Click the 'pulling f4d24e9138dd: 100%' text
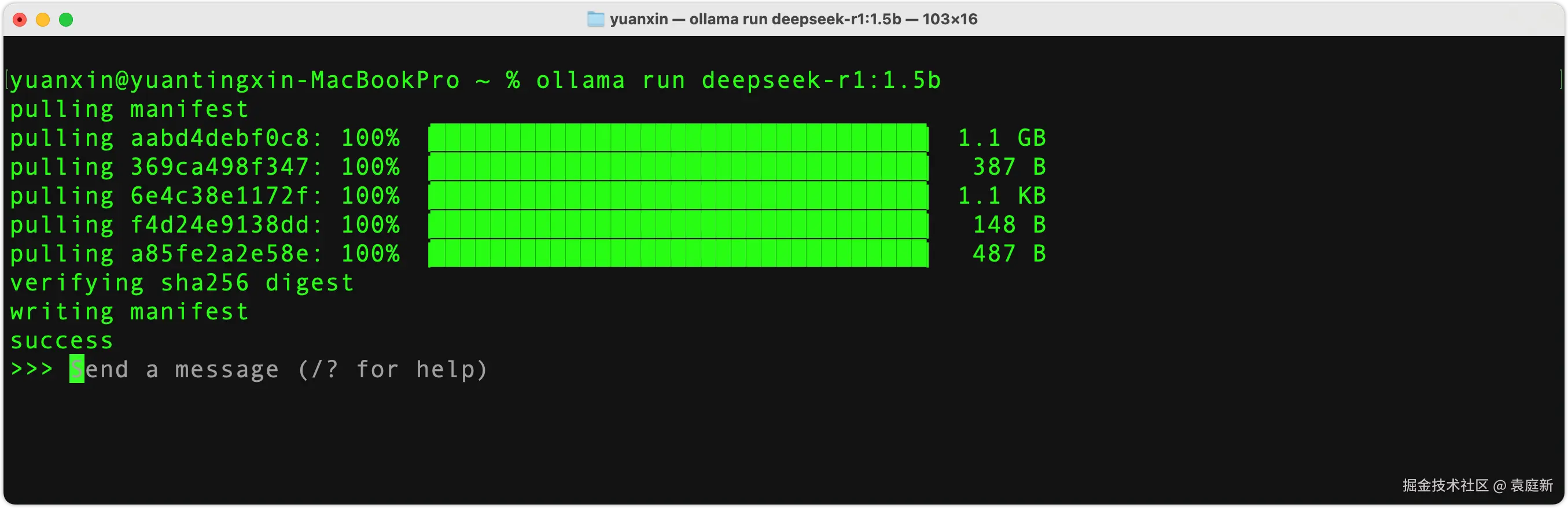Screen dimensions: 1568x508 pos(204,225)
